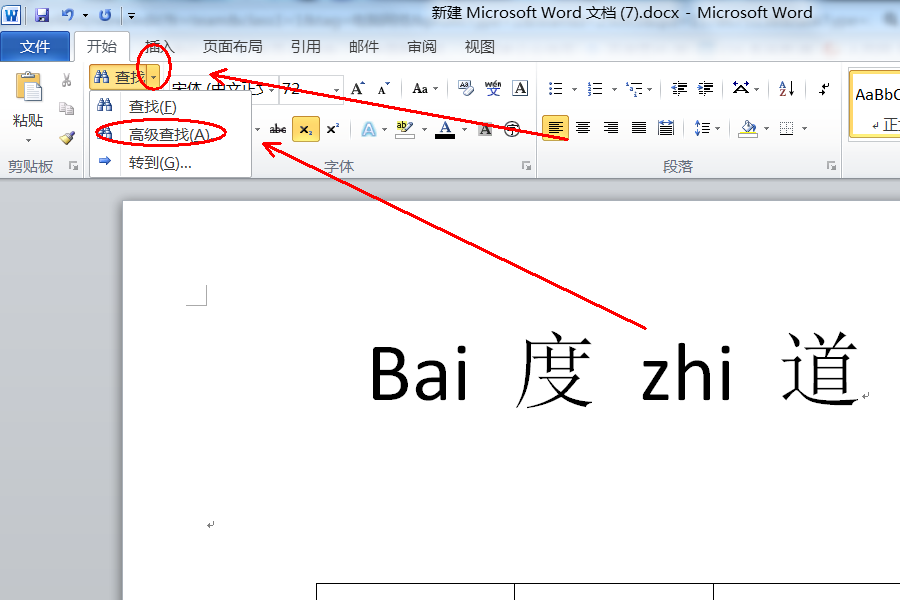This screenshot has width=900, height=600.
Task: Open the font size 72 dropdown
Action: pos(336,90)
